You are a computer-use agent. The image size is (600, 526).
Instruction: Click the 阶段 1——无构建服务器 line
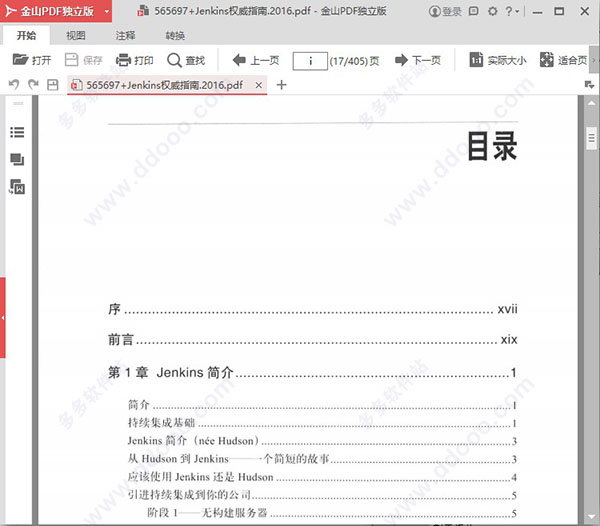click(332, 513)
